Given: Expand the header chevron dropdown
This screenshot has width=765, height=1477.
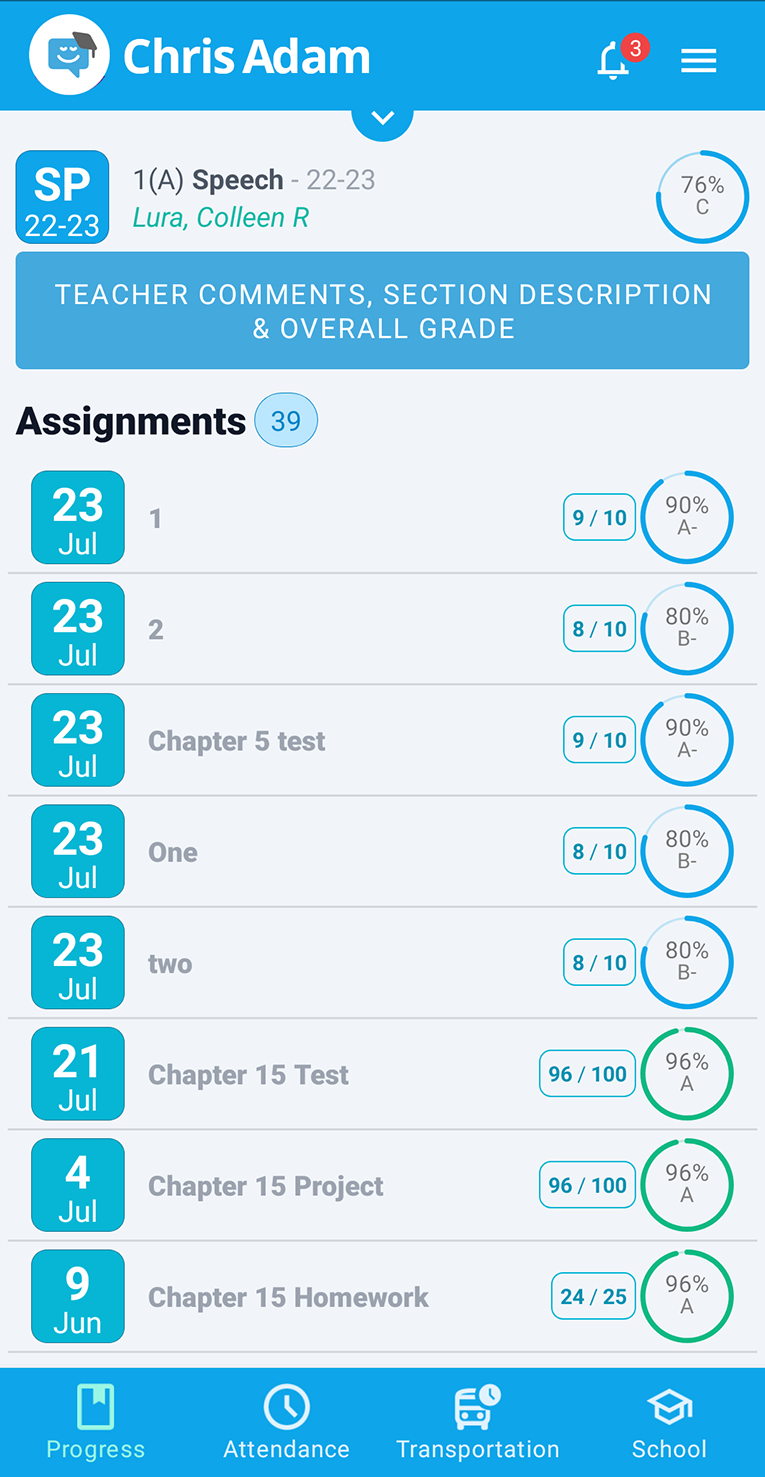Looking at the screenshot, I should point(382,119).
